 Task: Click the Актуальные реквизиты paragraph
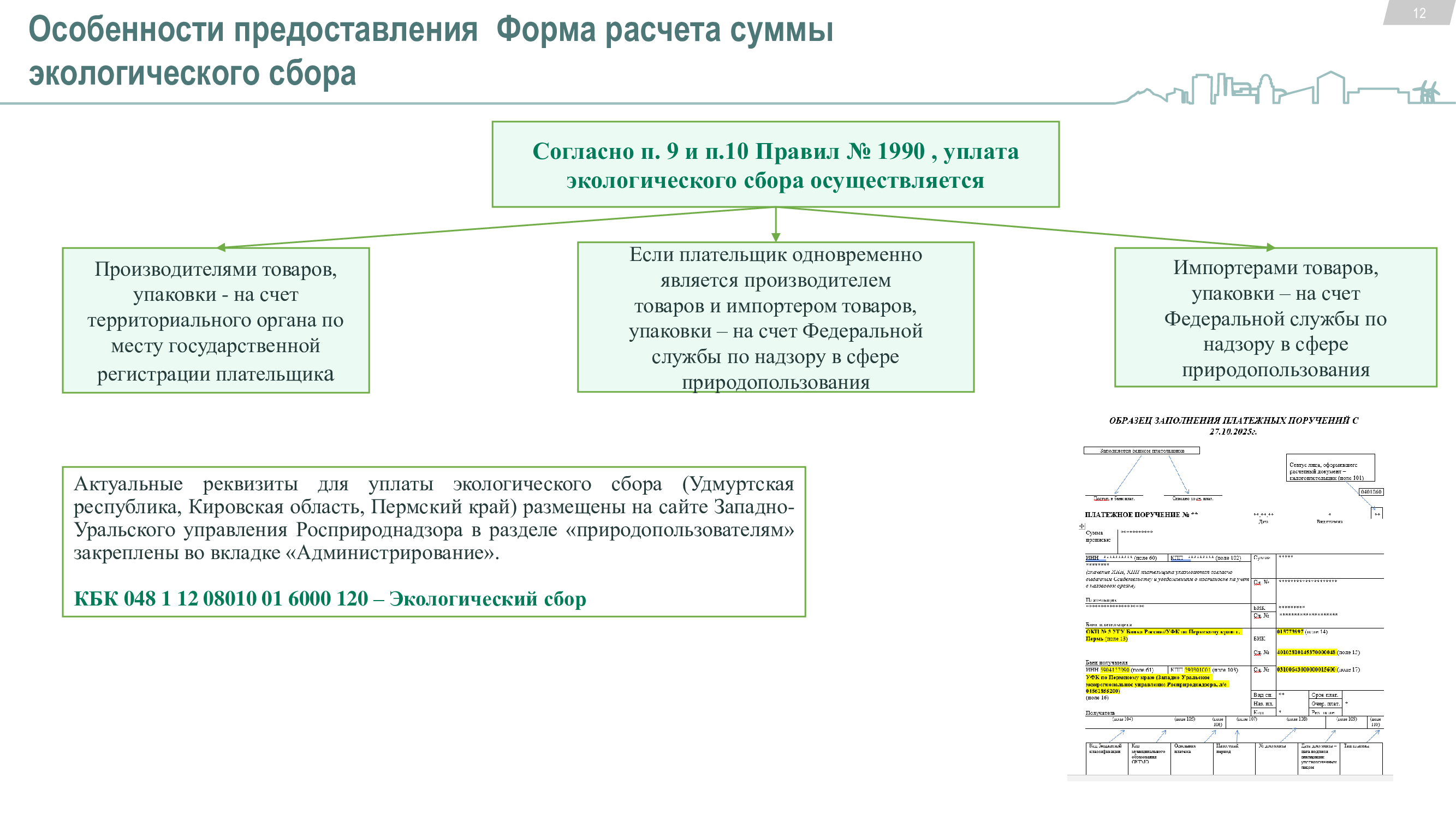[x=433, y=518]
